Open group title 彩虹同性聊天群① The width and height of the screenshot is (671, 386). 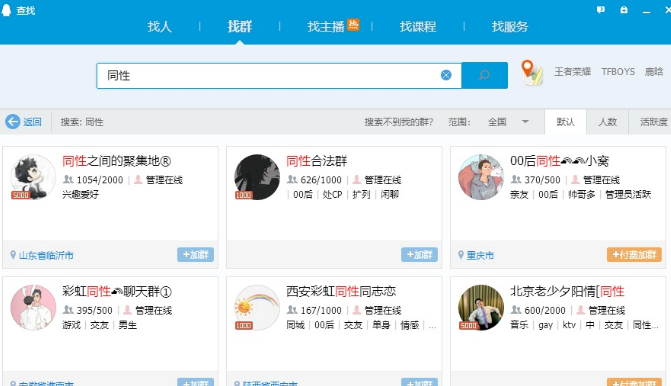(x=117, y=292)
